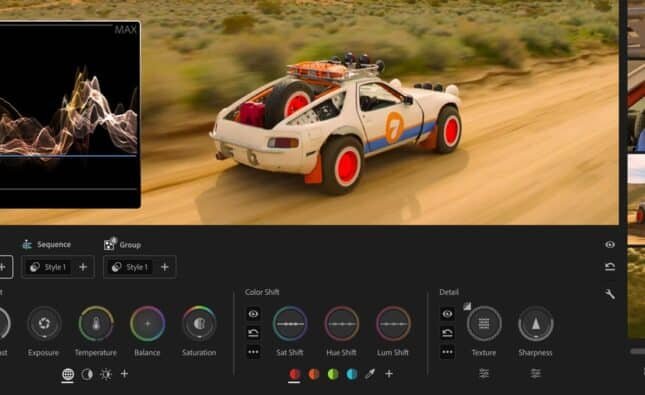Image resolution: width=645 pixels, height=395 pixels.
Task: Click the car in main preview
Action: pos(336,123)
